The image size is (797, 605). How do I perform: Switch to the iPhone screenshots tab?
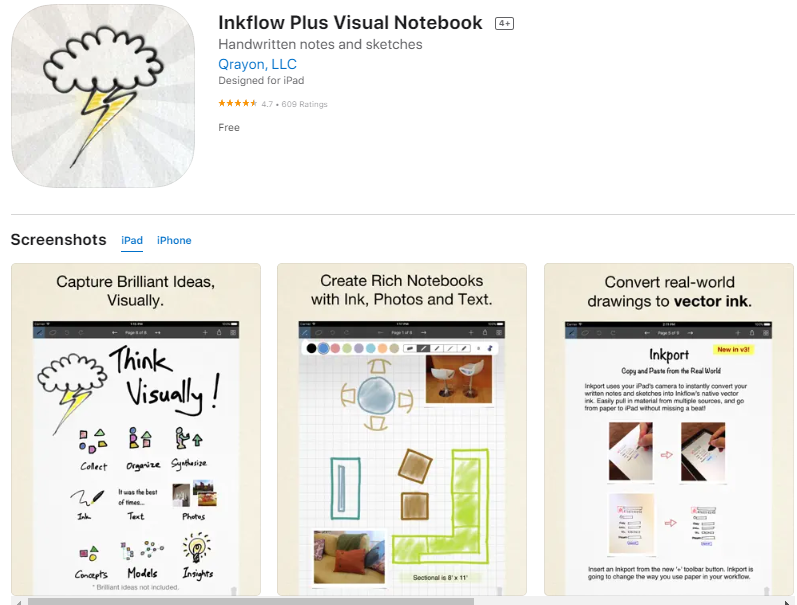pos(174,240)
